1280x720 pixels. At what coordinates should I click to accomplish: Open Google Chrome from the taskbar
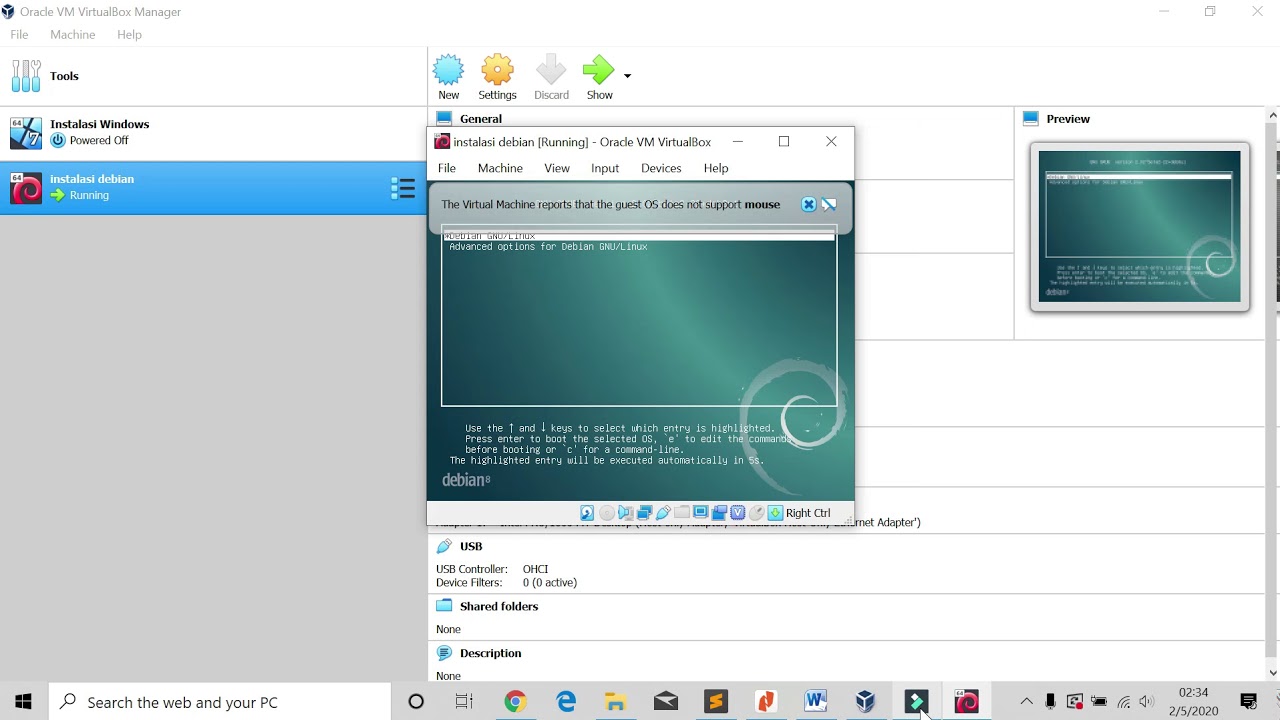515,702
